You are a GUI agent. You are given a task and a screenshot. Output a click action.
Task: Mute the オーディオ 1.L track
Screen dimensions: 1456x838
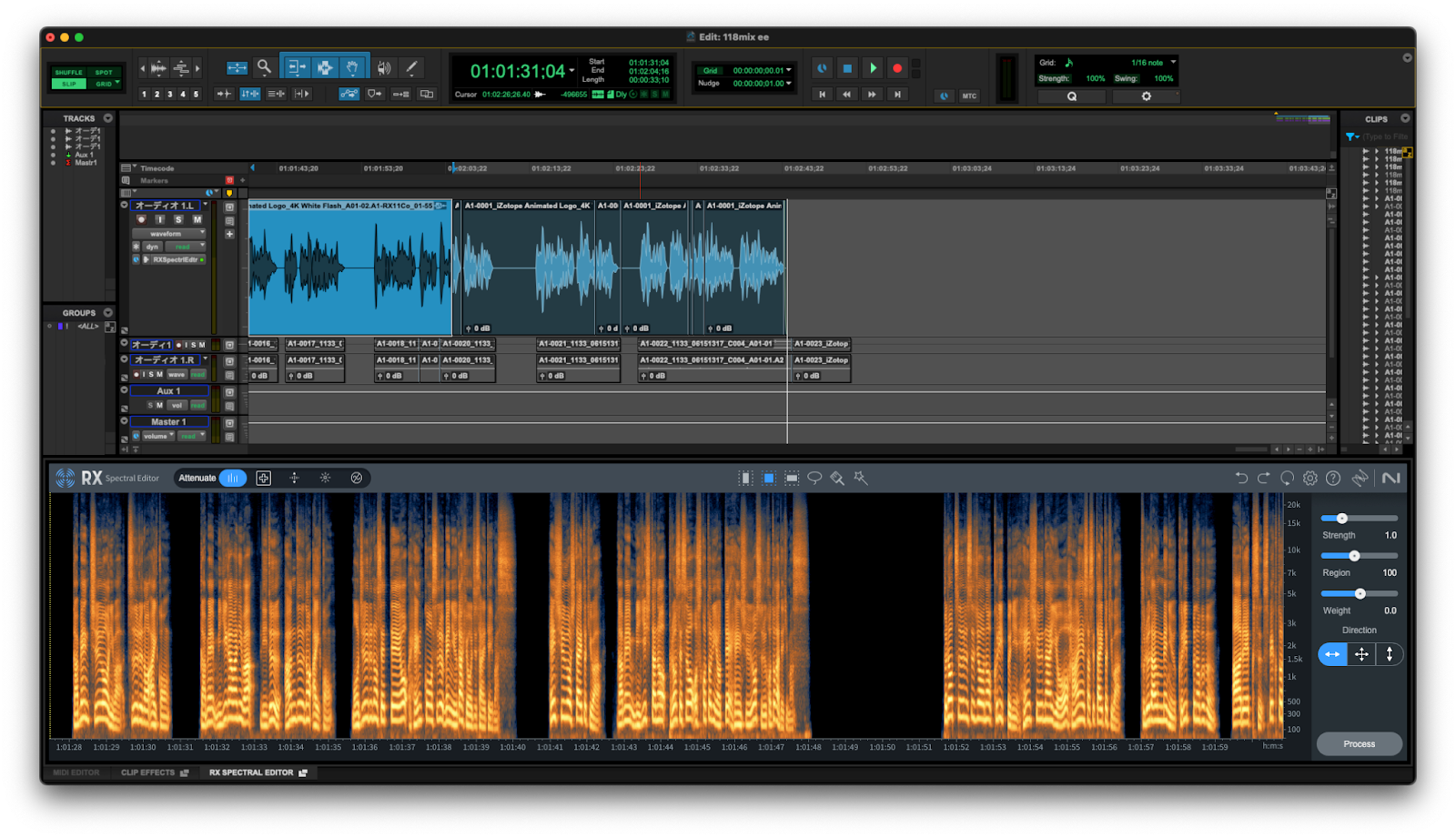[x=197, y=219]
